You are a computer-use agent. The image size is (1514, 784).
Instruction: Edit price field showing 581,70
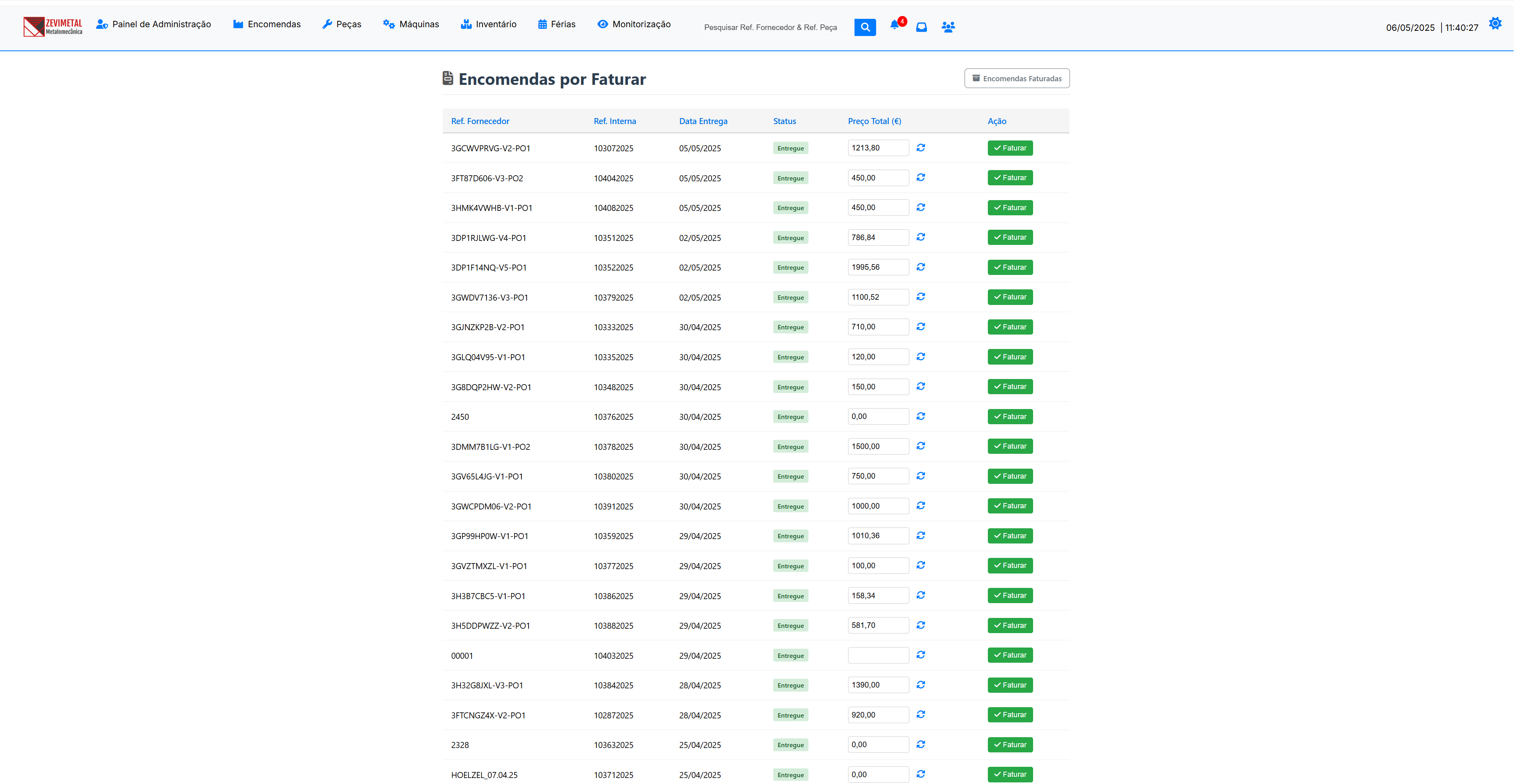pyautogui.click(x=878, y=626)
